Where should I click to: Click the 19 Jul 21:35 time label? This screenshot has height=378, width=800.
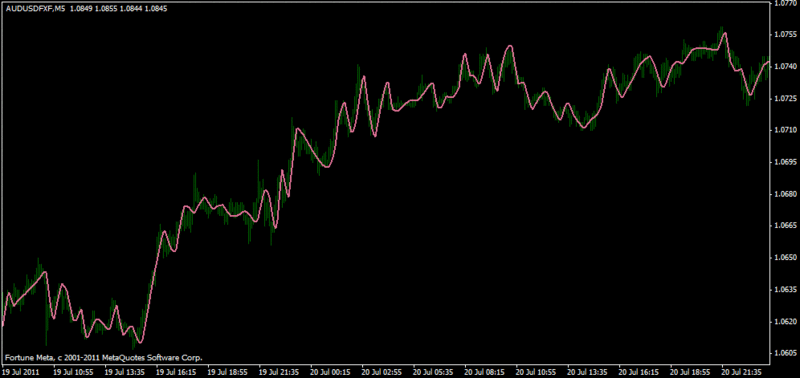279,372
